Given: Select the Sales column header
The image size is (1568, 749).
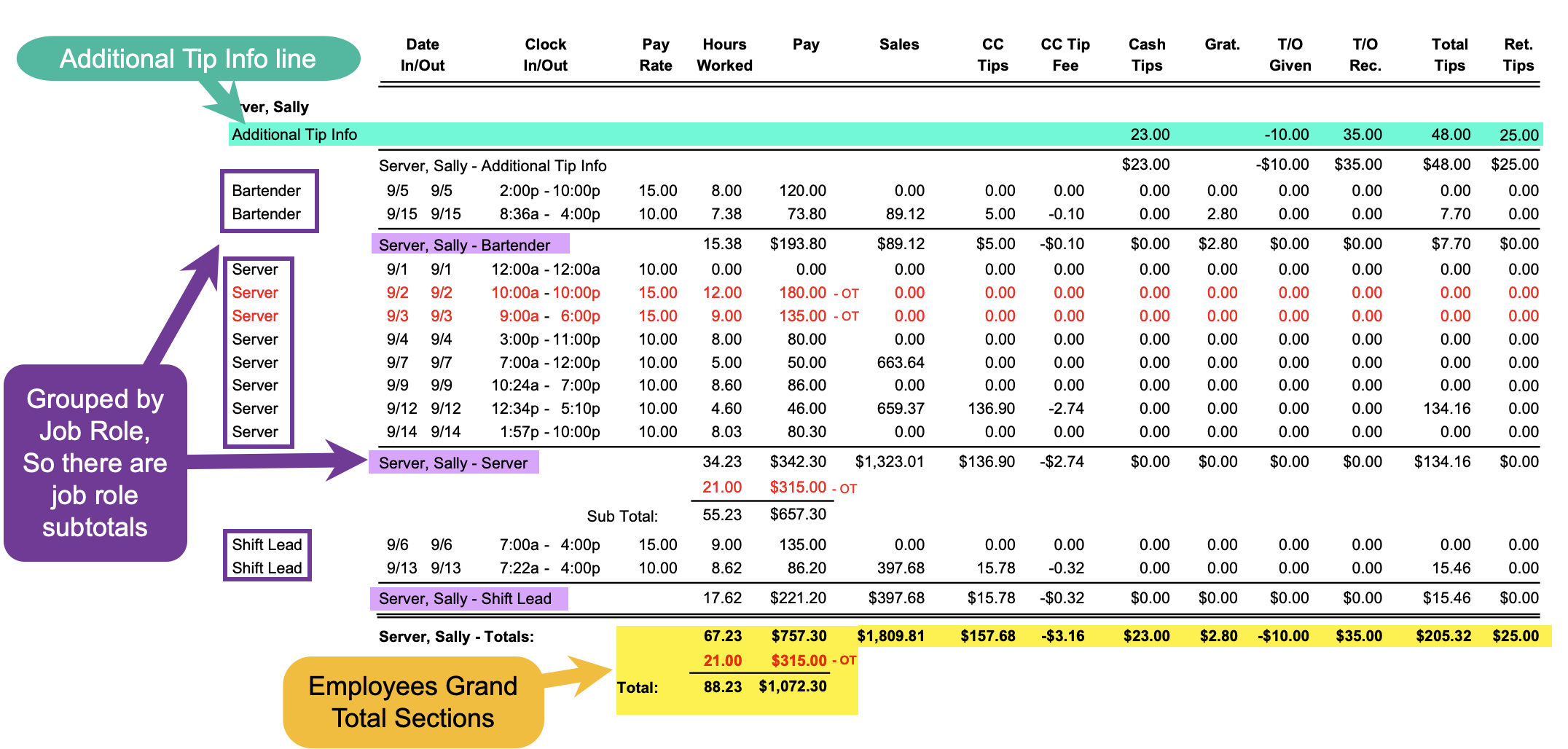Looking at the screenshot, I should pos(898,44).
